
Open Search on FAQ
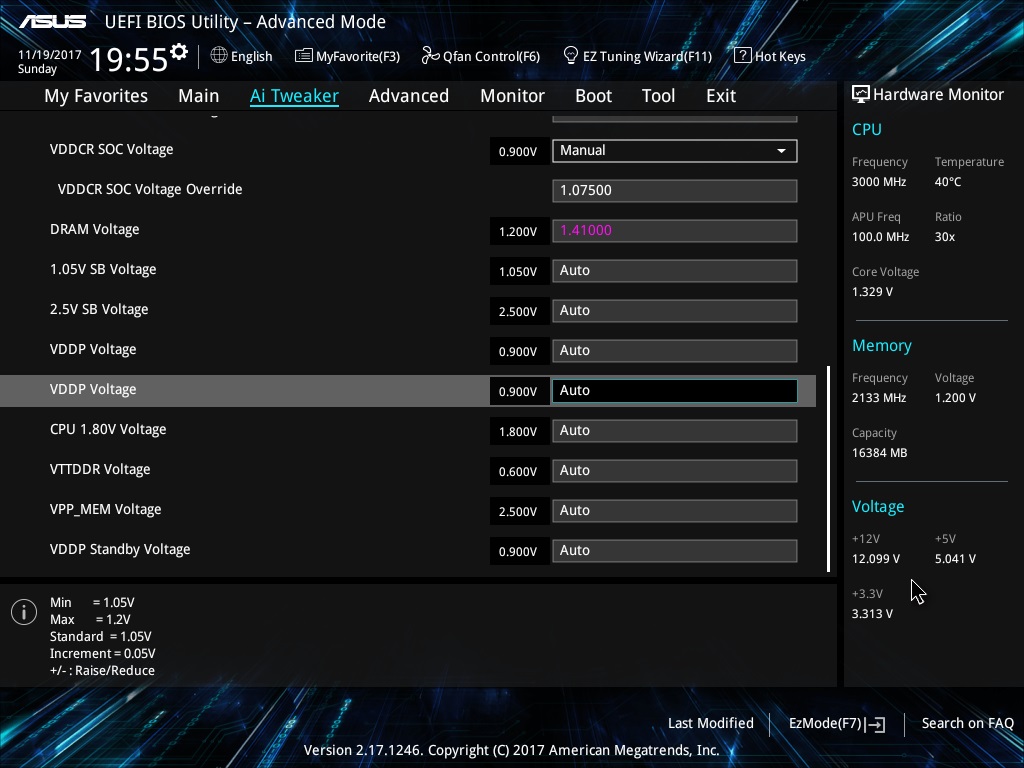pyautogui.click(x=967, y=723)
